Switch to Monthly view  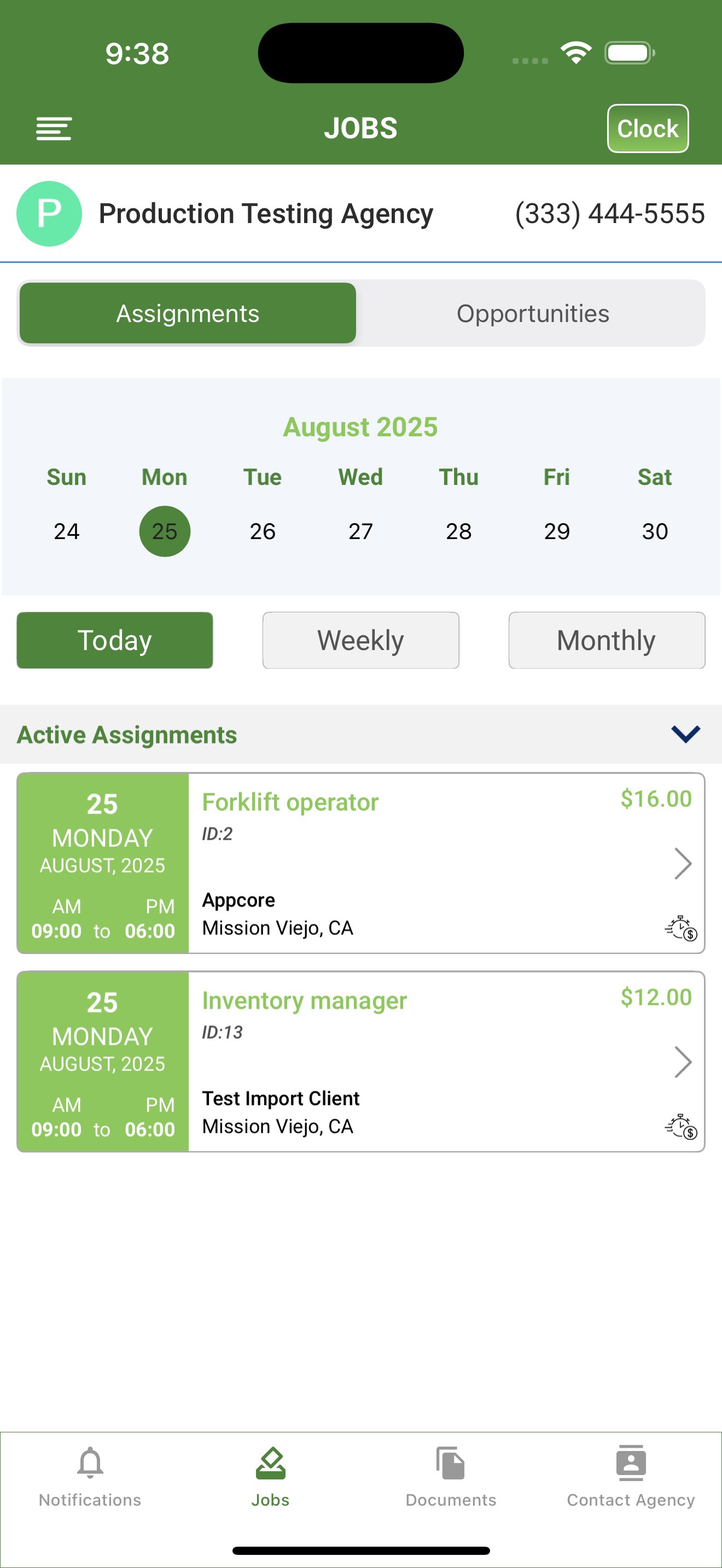point(607,640)
